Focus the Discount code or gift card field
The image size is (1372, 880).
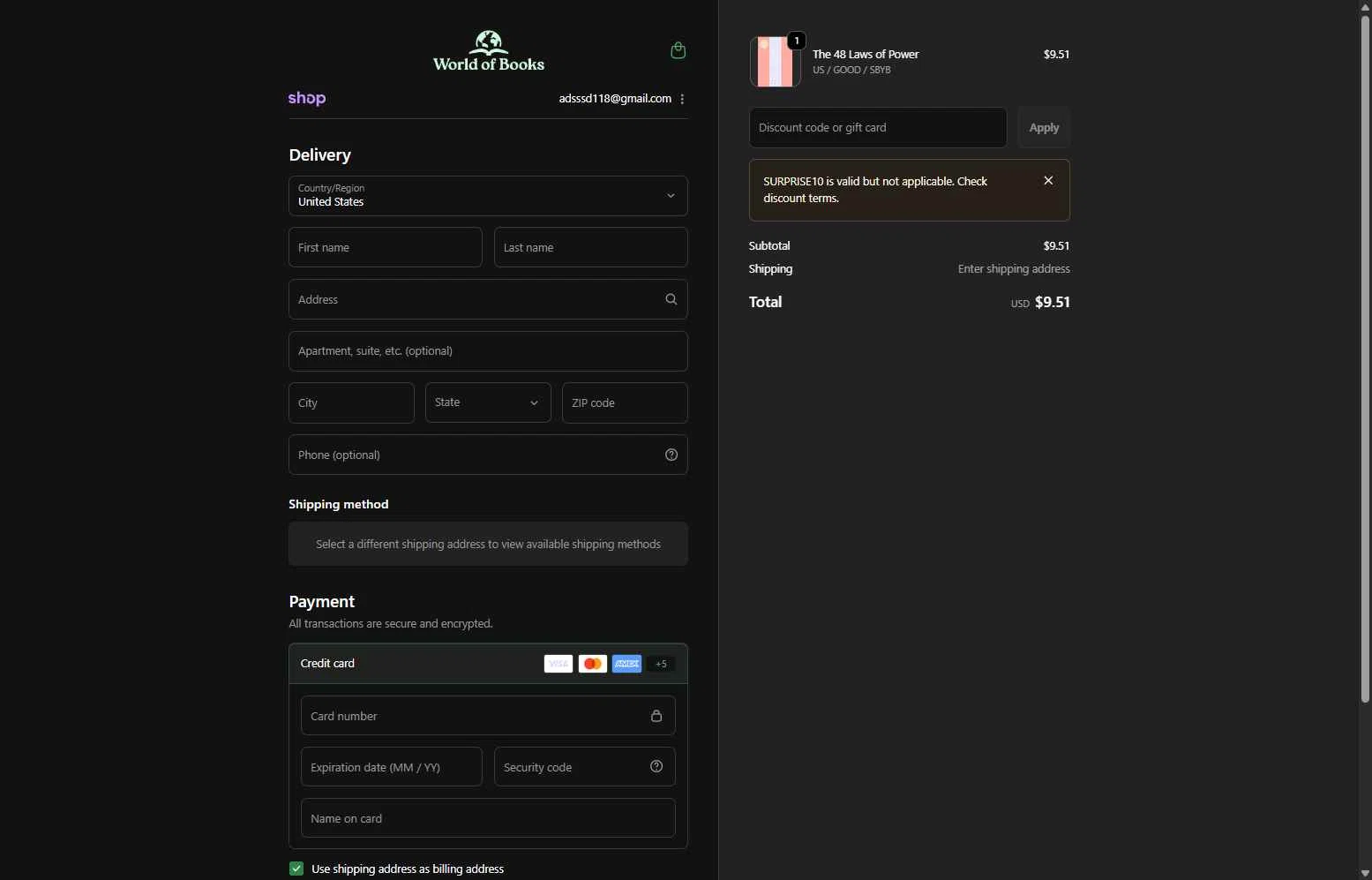[878, 128]
